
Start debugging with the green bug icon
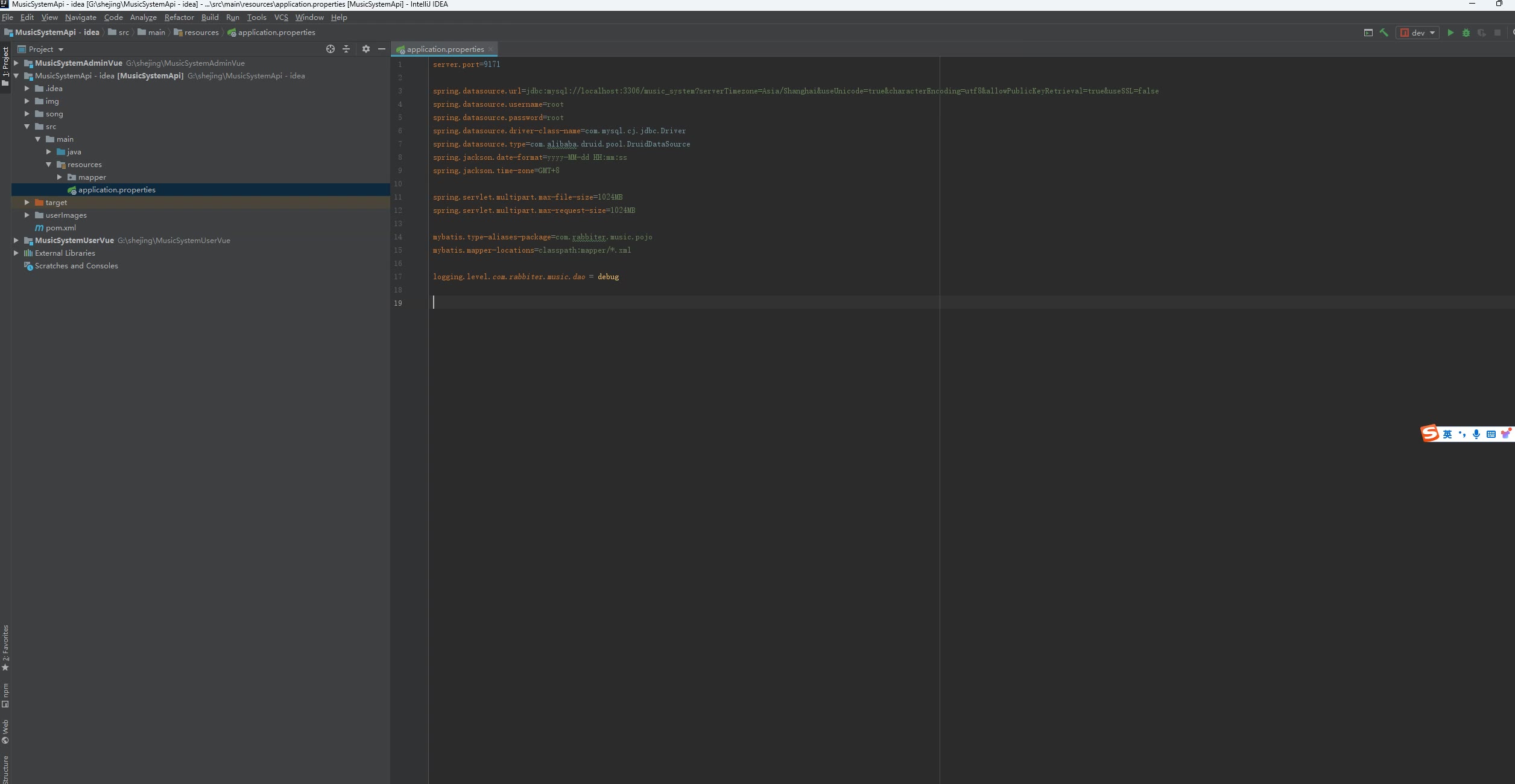point(1466,33)
